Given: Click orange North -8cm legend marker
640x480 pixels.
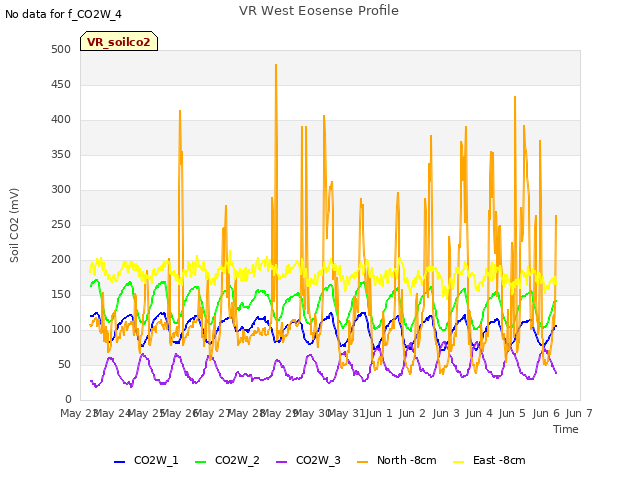Looking at the screenshot, I should pyautogui.click(x=362, y=462).
